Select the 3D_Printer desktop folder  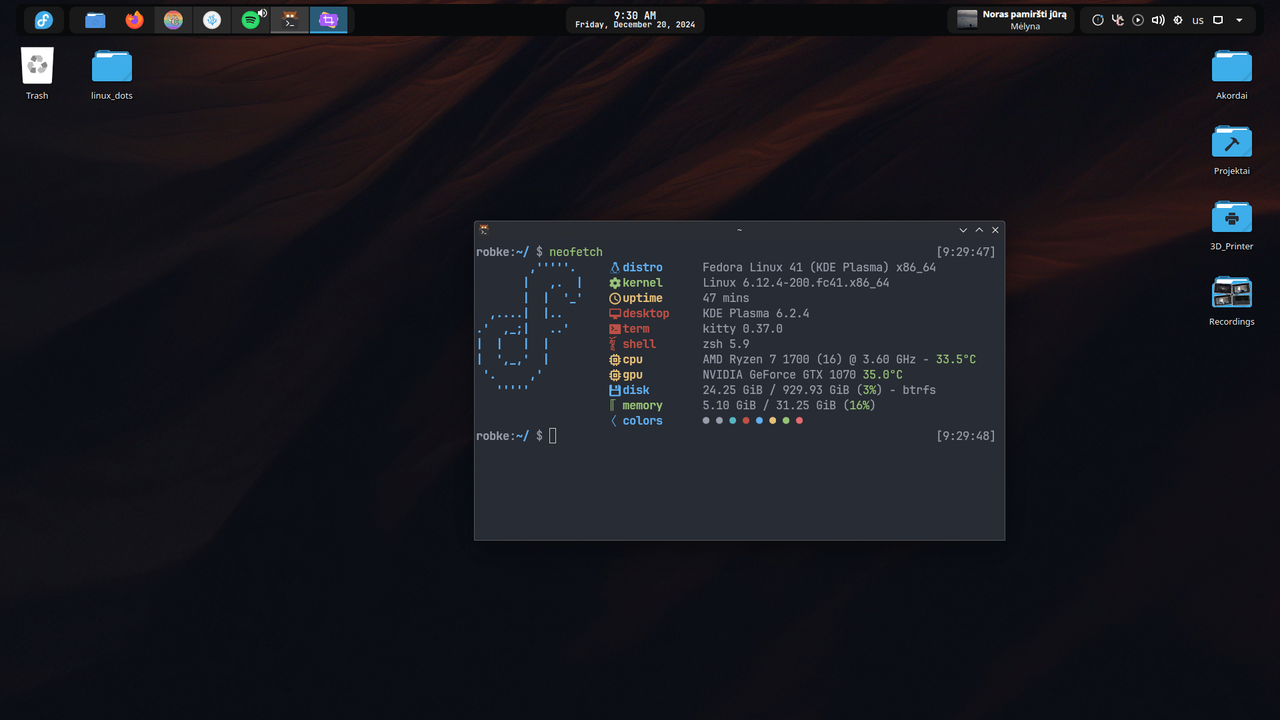click(x=1232, y=225)
